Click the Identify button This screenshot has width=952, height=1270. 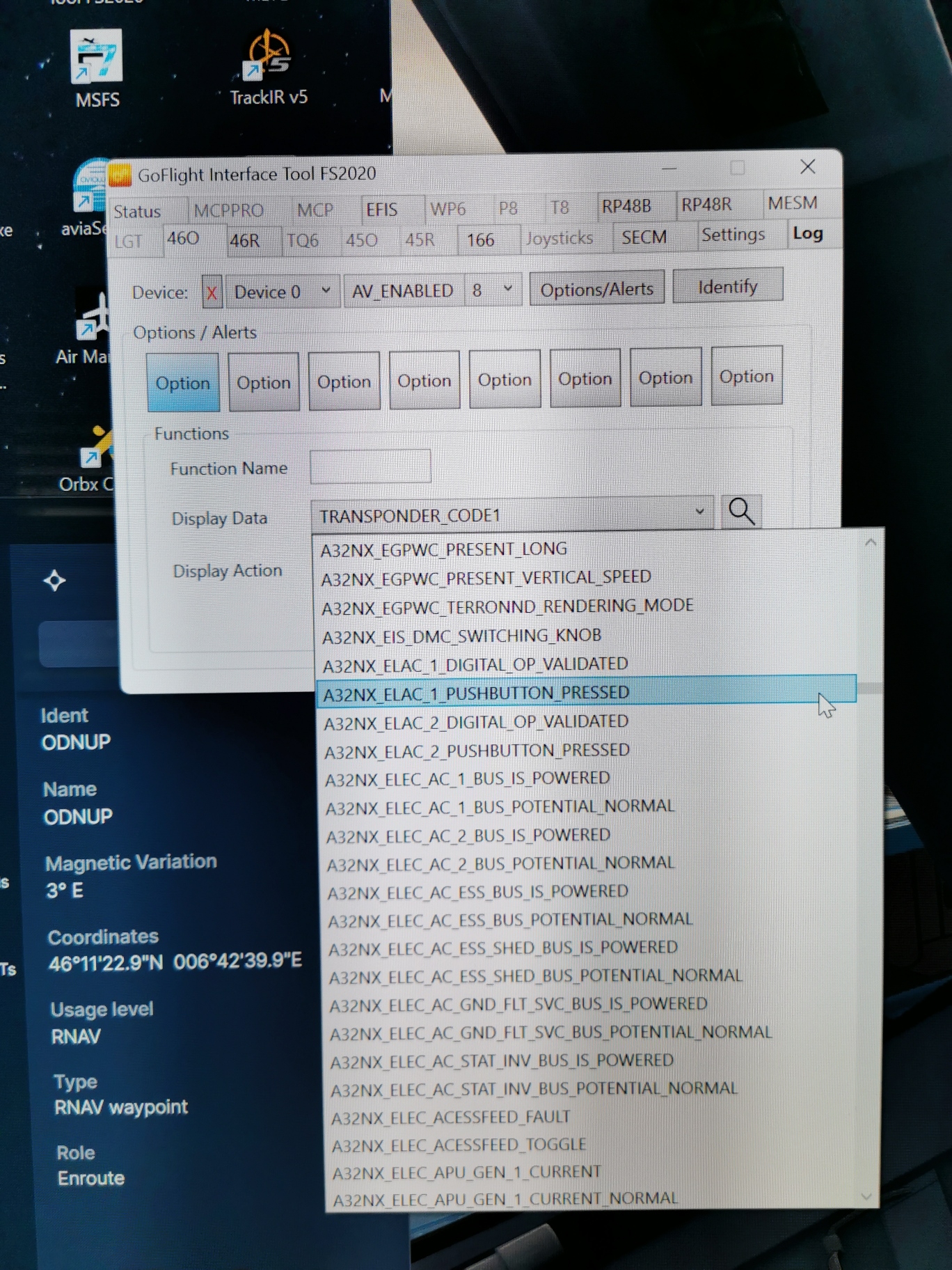727,286
